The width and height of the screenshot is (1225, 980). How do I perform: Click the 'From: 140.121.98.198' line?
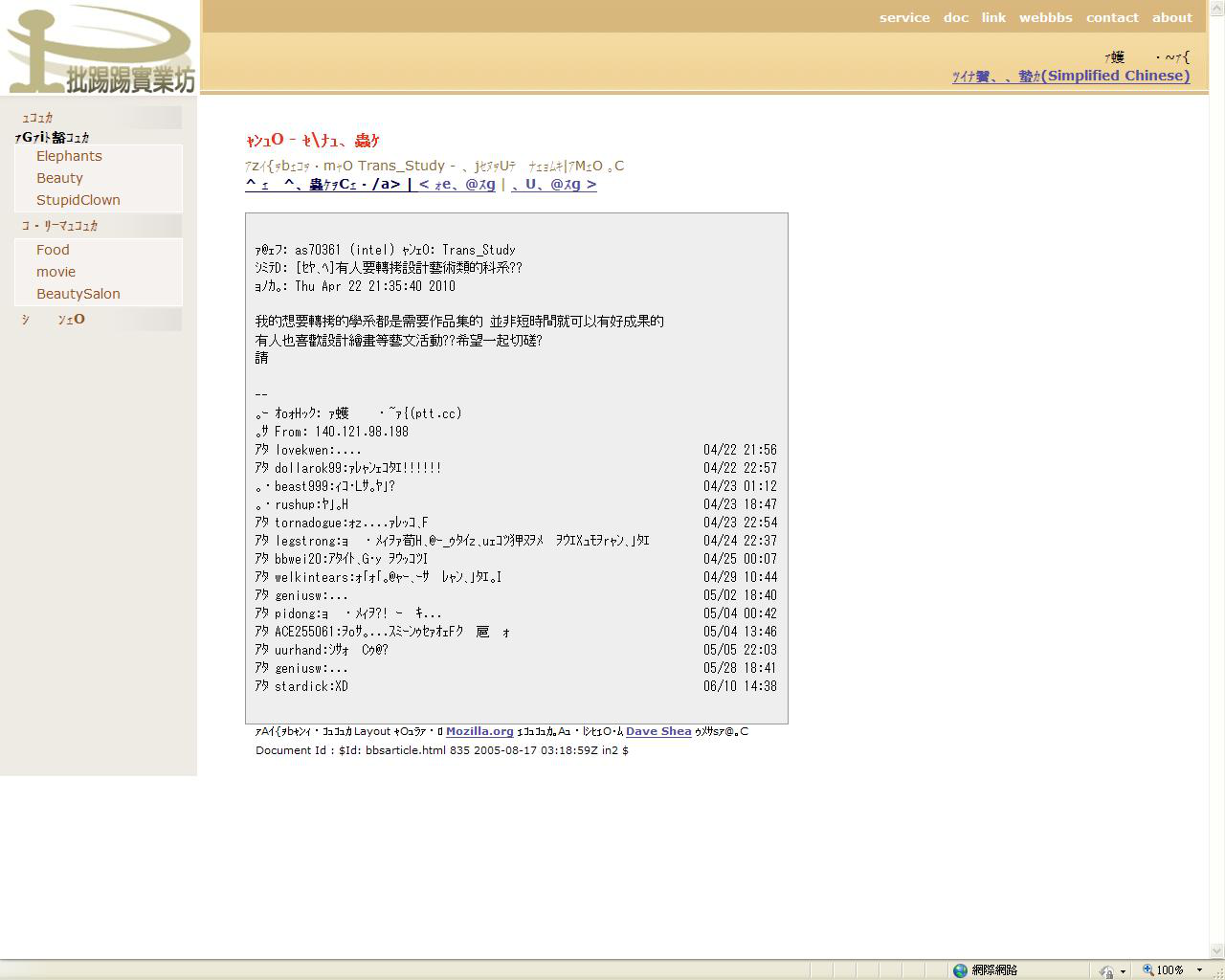coord(332,432)
